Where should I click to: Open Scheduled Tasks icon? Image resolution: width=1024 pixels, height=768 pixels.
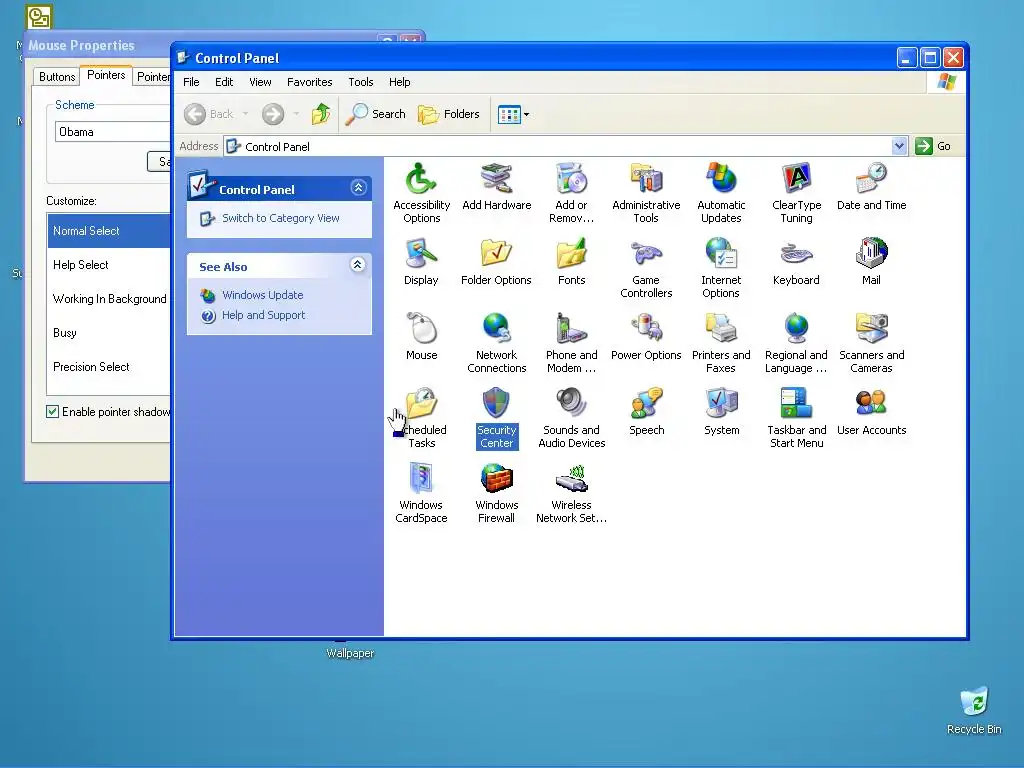click(x=421, y=419)
